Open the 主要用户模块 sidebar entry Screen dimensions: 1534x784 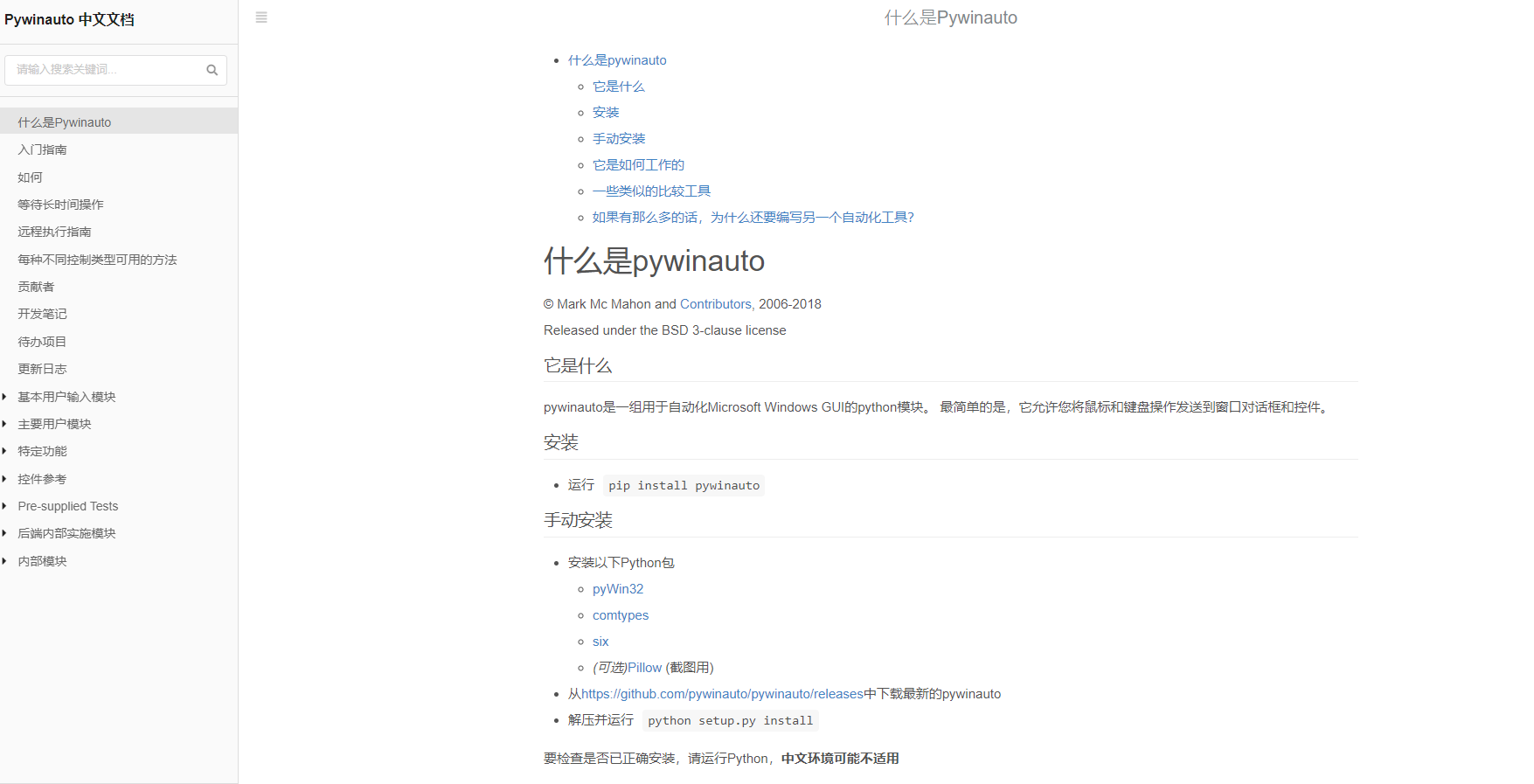pos(54,424)
